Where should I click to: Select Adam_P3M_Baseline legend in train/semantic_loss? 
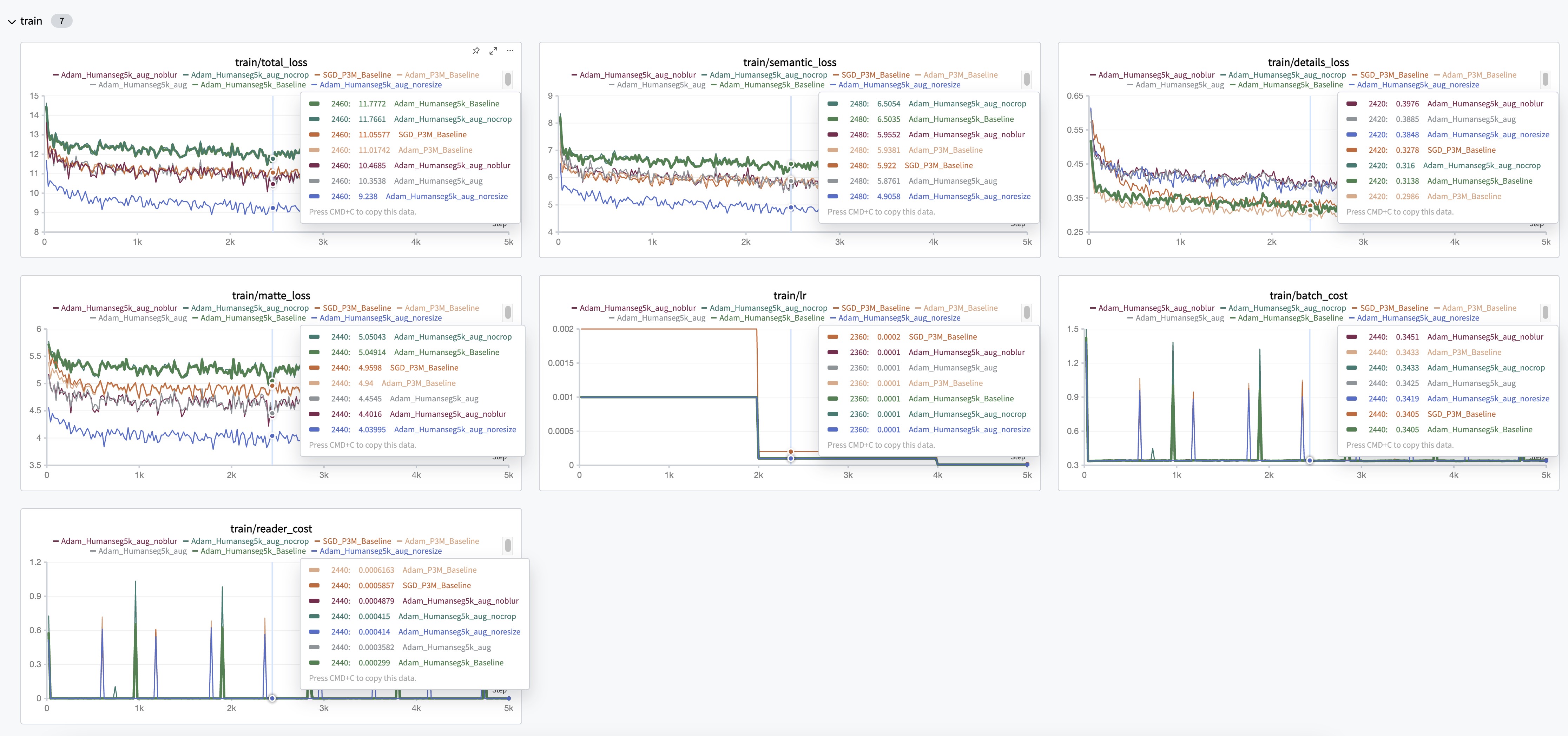(x=956, y=75)
